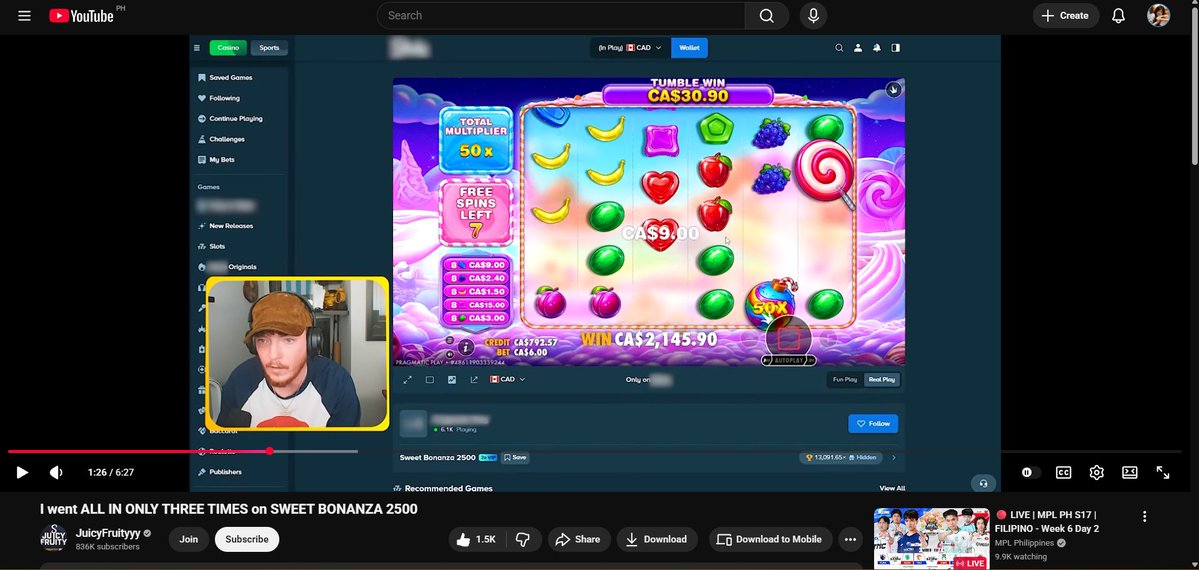Open My Bets in casino sidebar
This screenshot has width=1199, height=570.
216,160
